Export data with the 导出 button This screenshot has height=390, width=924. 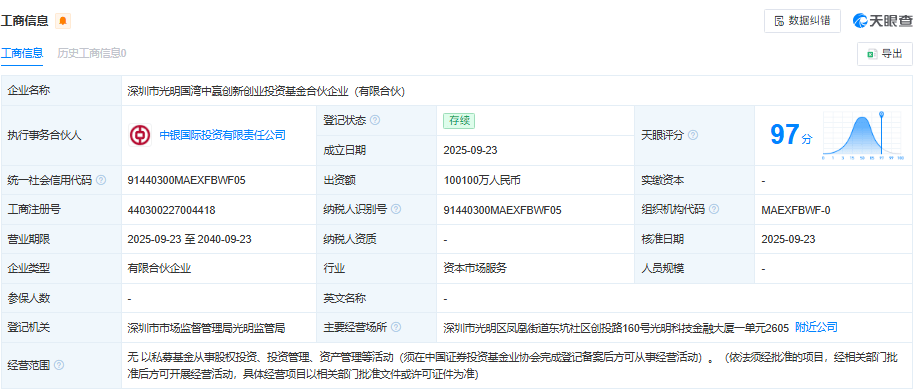[885, 54]
